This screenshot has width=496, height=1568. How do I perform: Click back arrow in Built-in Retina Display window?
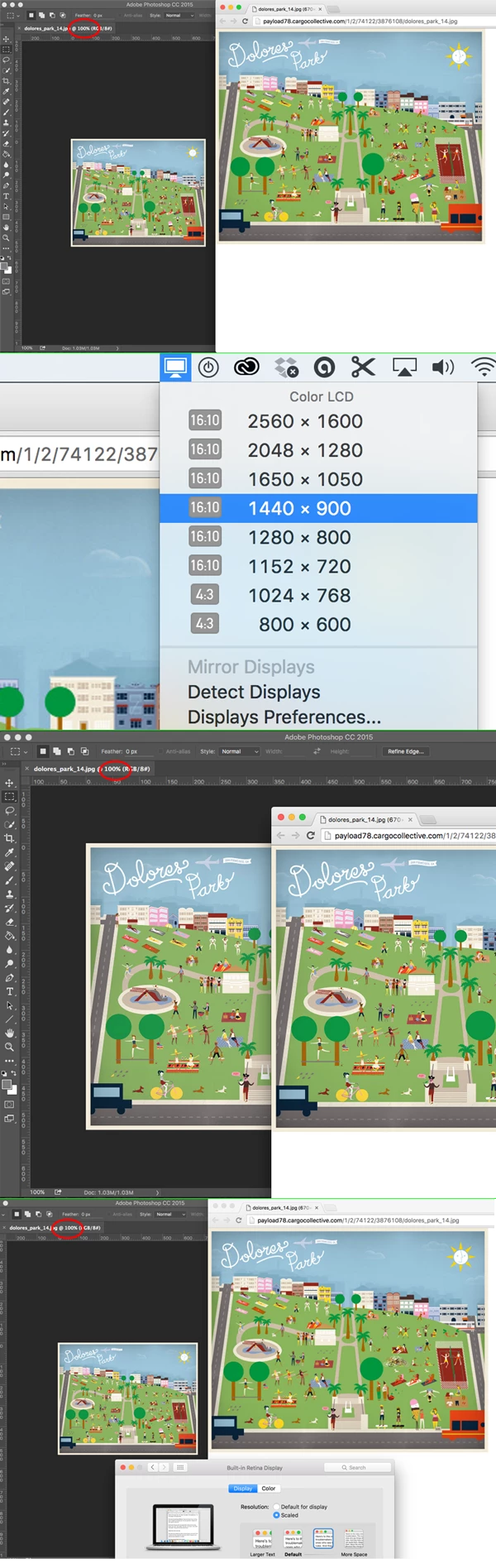coord(152,1467)
